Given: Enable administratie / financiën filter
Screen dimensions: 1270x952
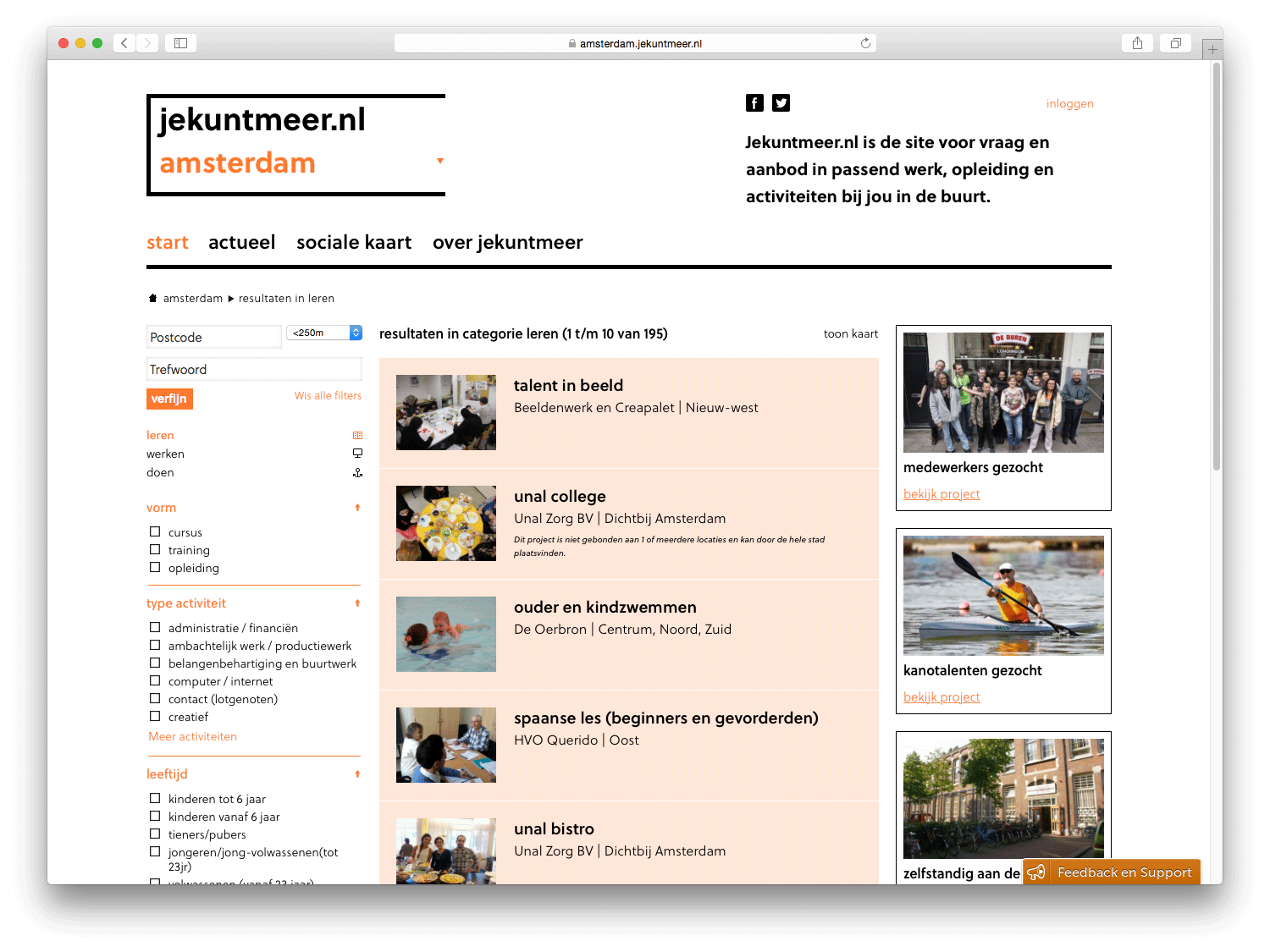Looking at the screenshot, I should 155,627.
